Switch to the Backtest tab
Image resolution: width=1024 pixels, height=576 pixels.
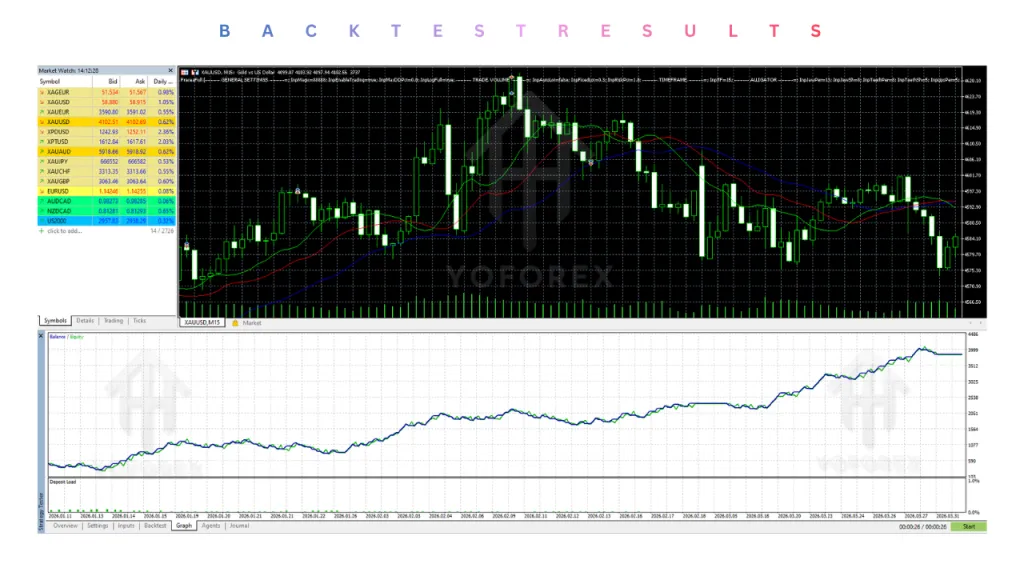click(x=155, y=526)
